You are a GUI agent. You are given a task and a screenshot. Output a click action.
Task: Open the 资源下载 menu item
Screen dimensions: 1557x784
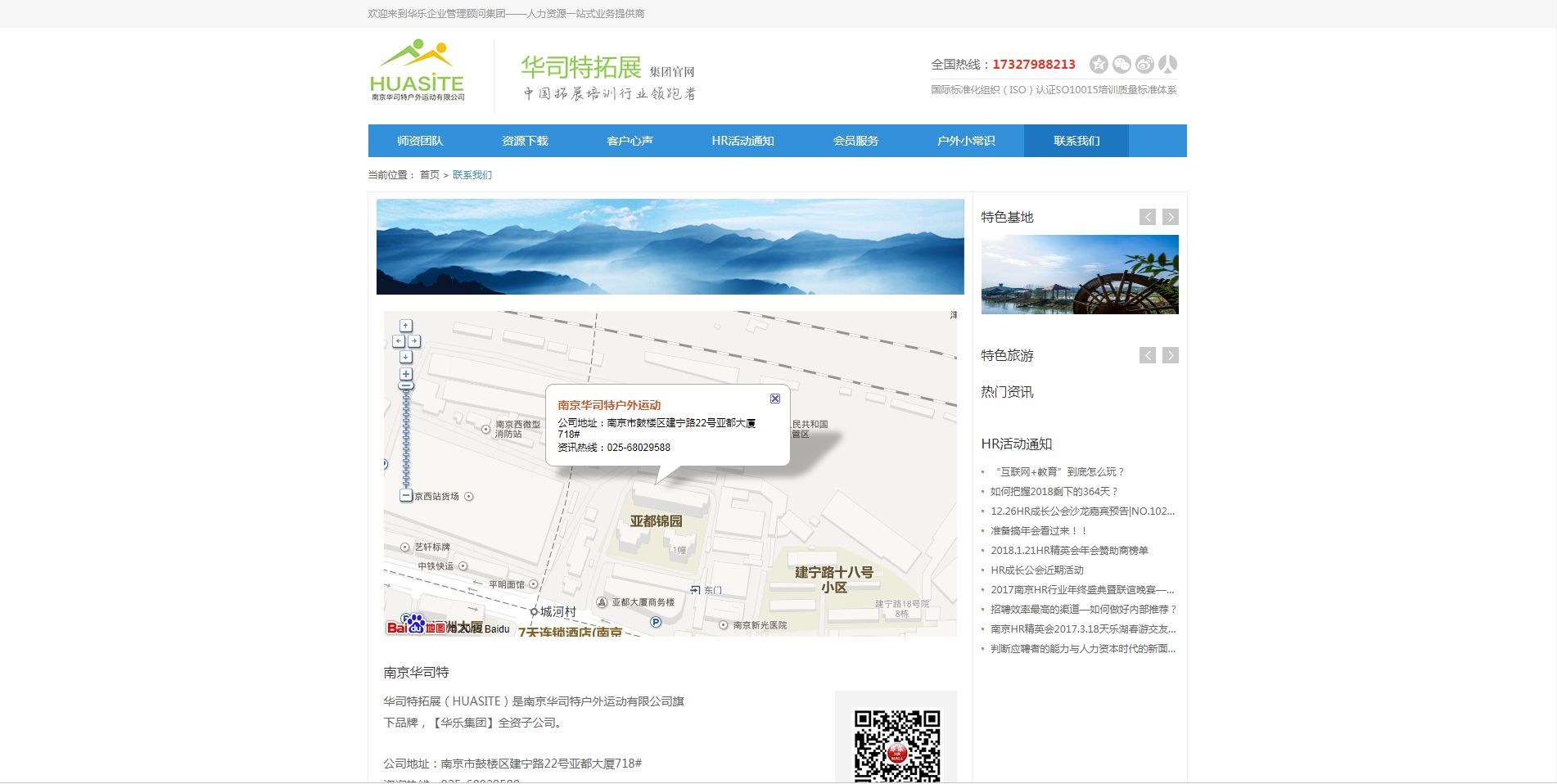coord(526,141)
